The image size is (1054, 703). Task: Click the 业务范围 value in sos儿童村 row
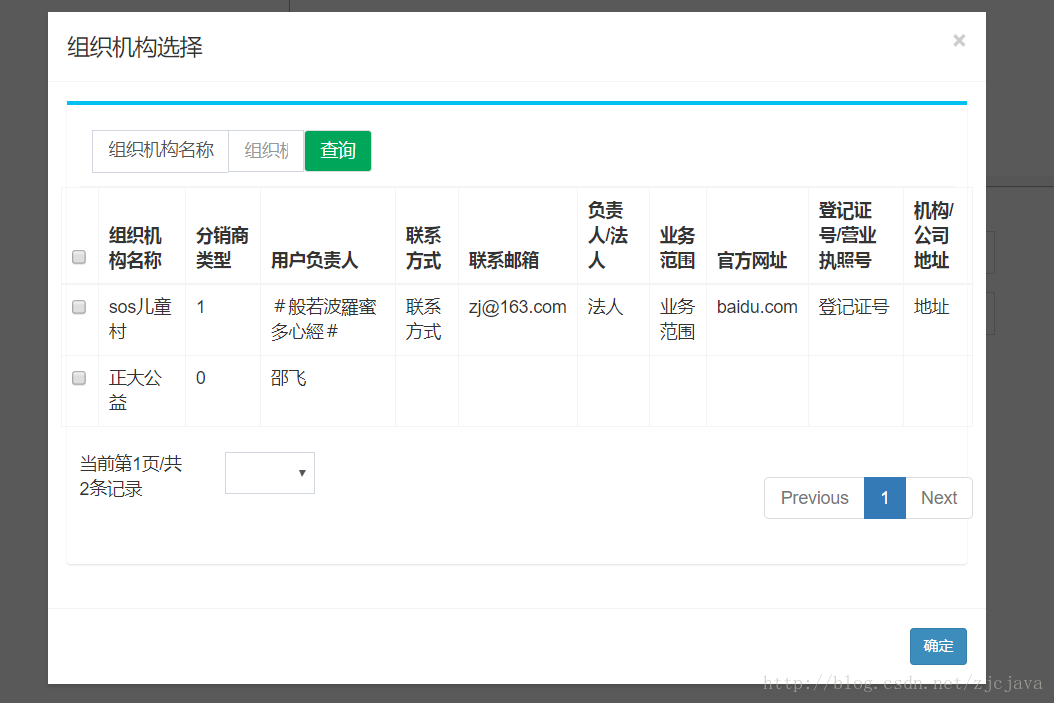pos(678,319)
